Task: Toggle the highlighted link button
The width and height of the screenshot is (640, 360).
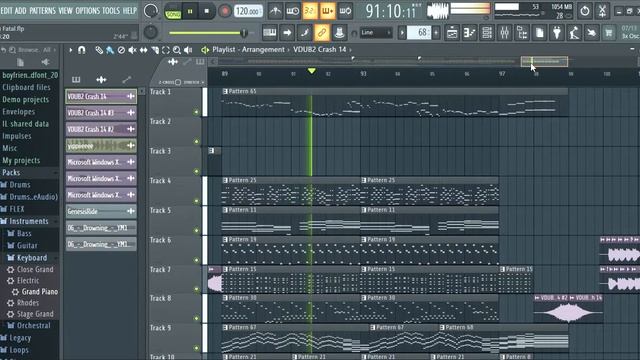Action: tap(322, 33)
